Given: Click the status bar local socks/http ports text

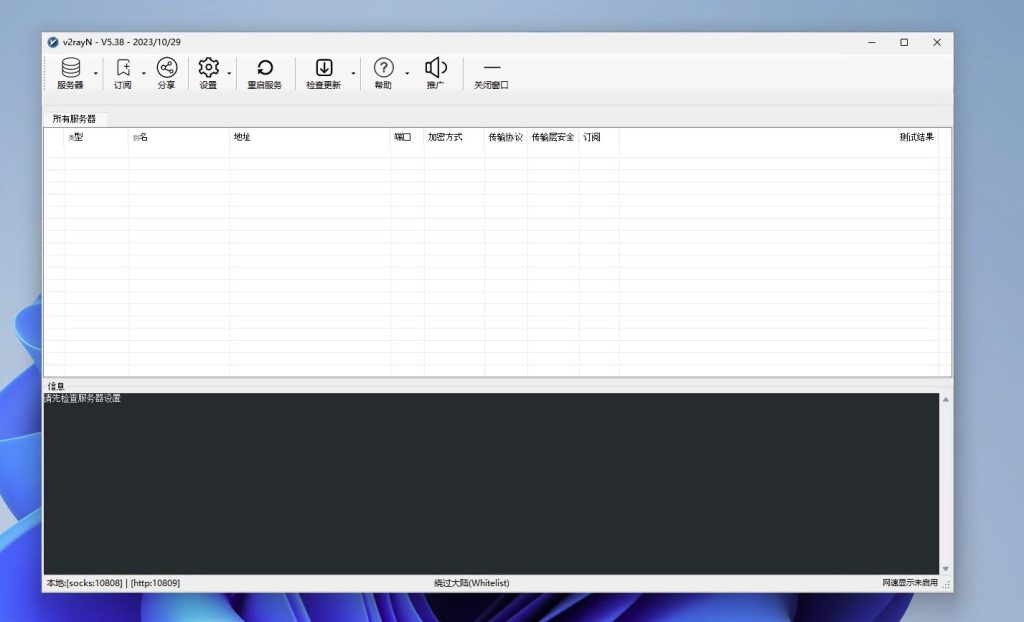Looking at the screenshot, I should [x=113, y=583].
